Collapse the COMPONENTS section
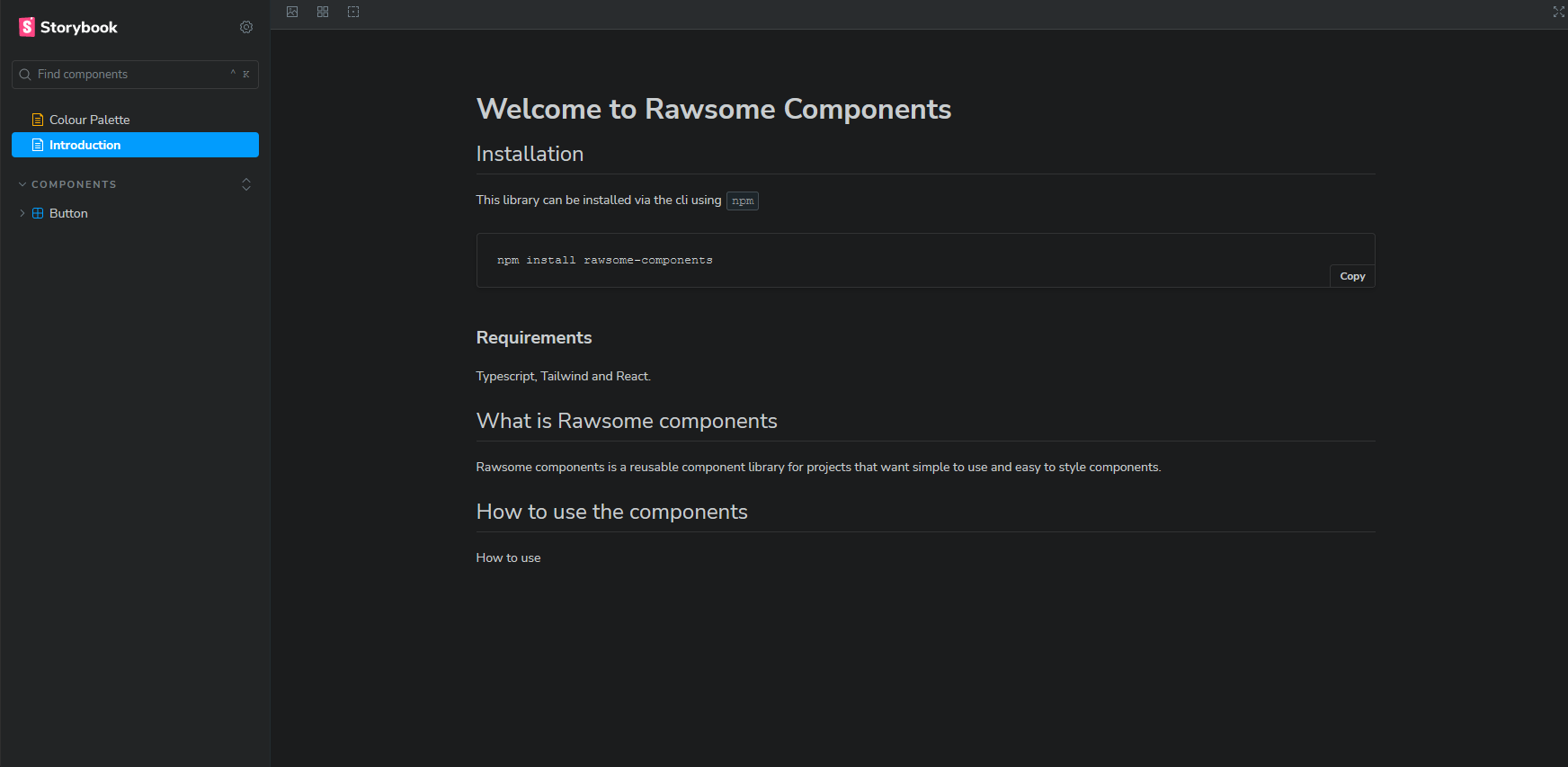This screenshot has height=767, width=1568. pos(67,184)
